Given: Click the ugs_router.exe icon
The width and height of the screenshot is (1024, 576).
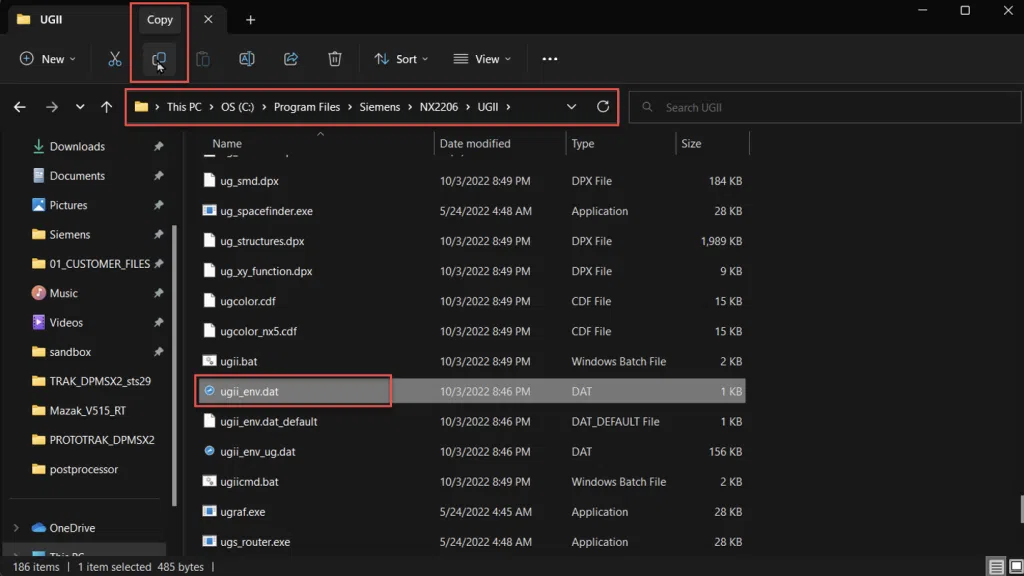Looking at the screenshot, I should [209, 541].
